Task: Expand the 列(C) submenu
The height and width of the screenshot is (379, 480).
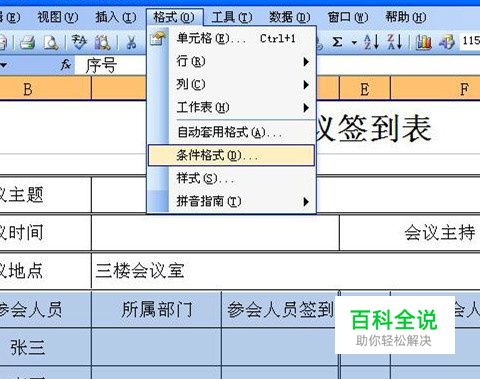Action: coord(231,84)
